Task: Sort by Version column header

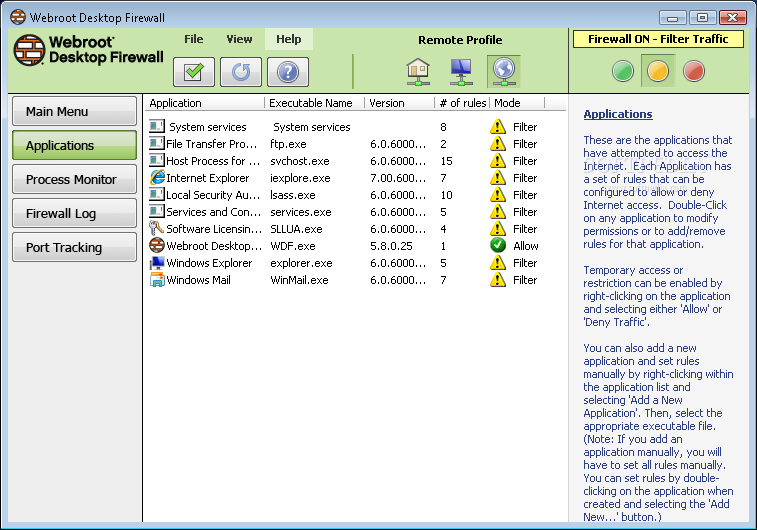Action: 400,103
